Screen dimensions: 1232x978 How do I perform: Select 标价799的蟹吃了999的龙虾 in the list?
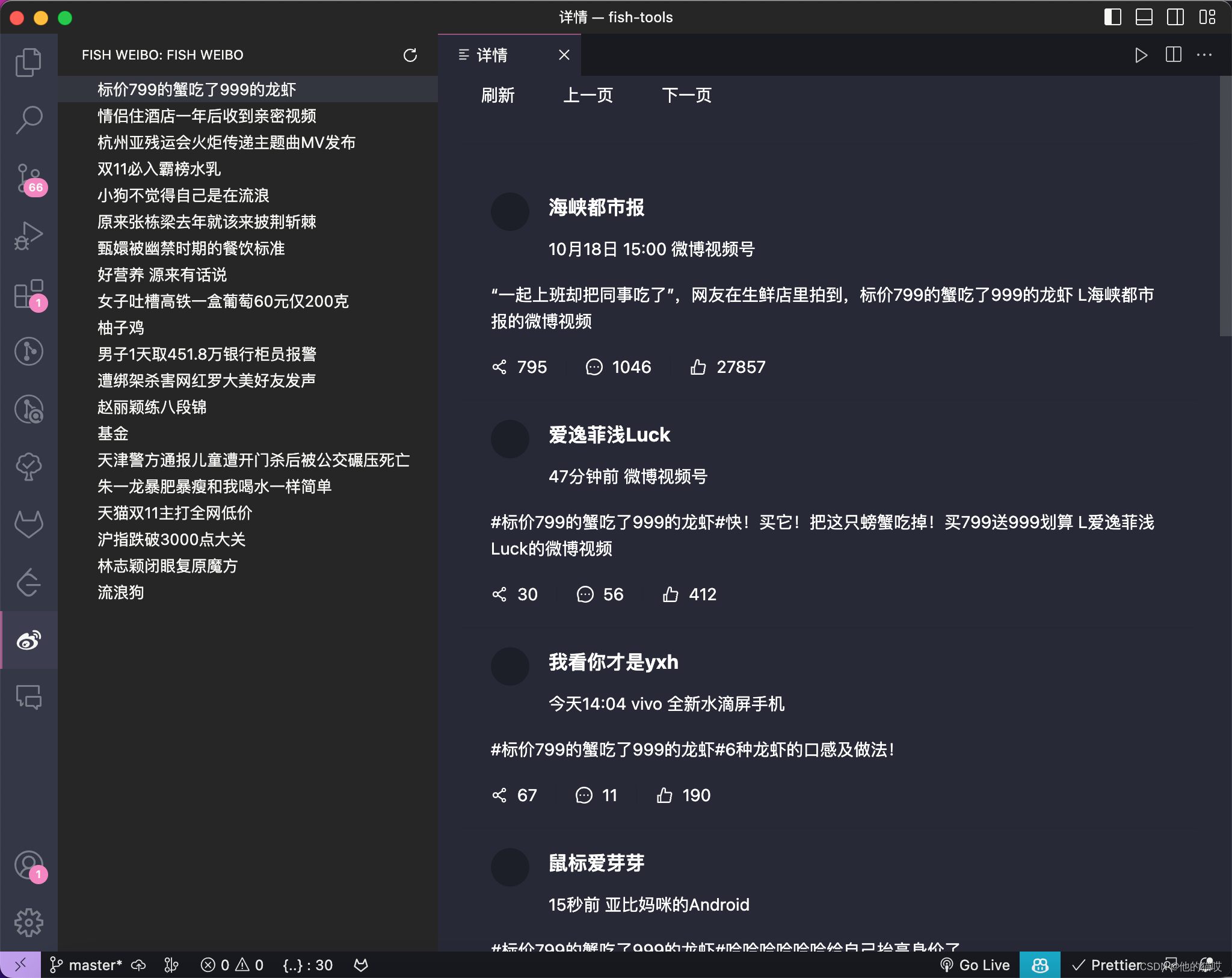pos(248,89)
